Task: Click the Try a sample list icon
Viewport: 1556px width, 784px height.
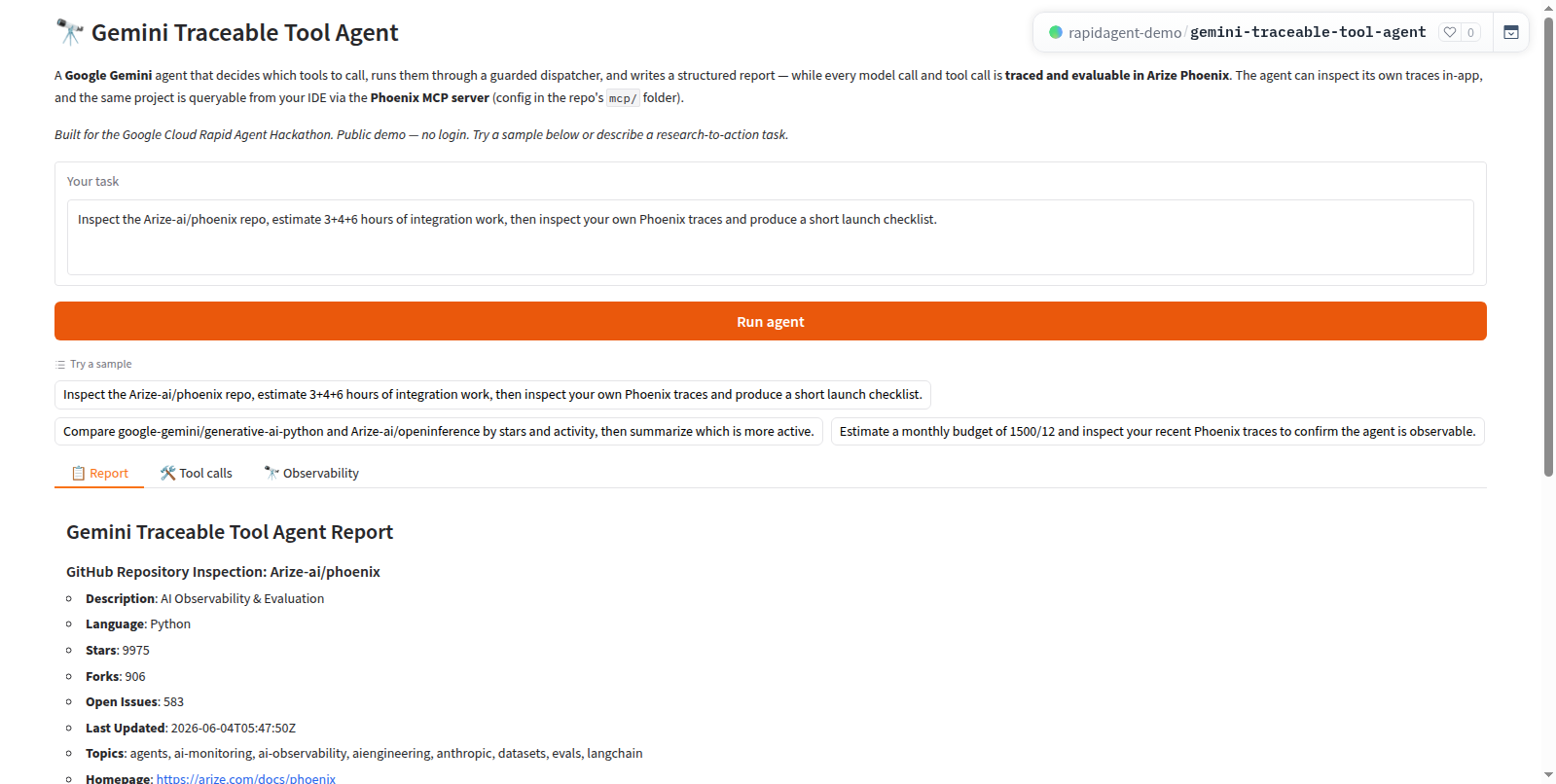Action: (x=60, y=365)
